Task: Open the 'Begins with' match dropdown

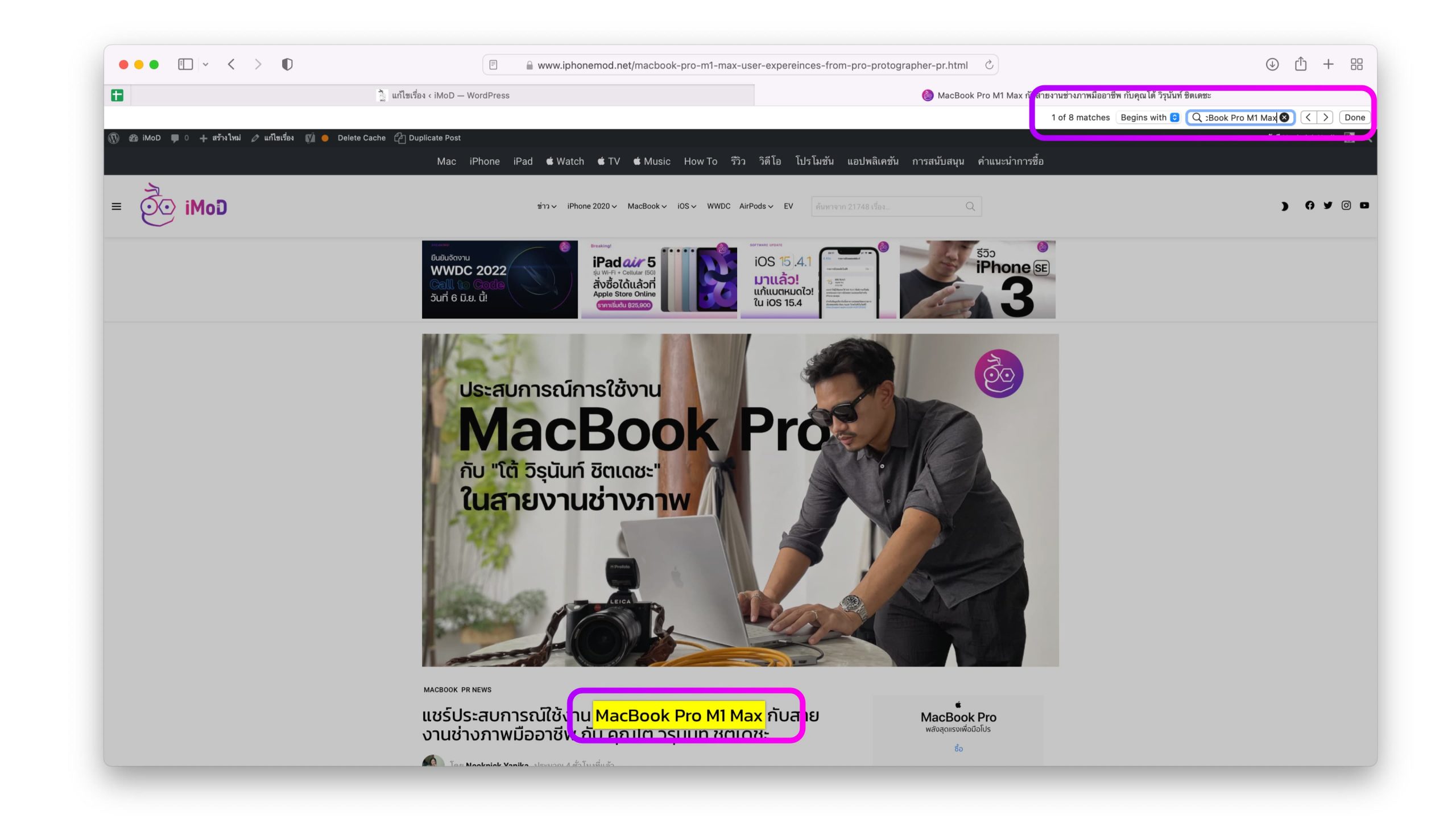Action: coord(1149,117)
